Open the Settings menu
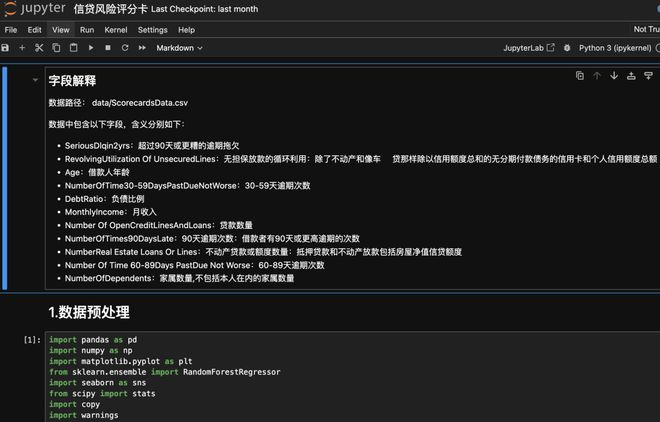Screen dimensions: 660x422 (152, 30)
